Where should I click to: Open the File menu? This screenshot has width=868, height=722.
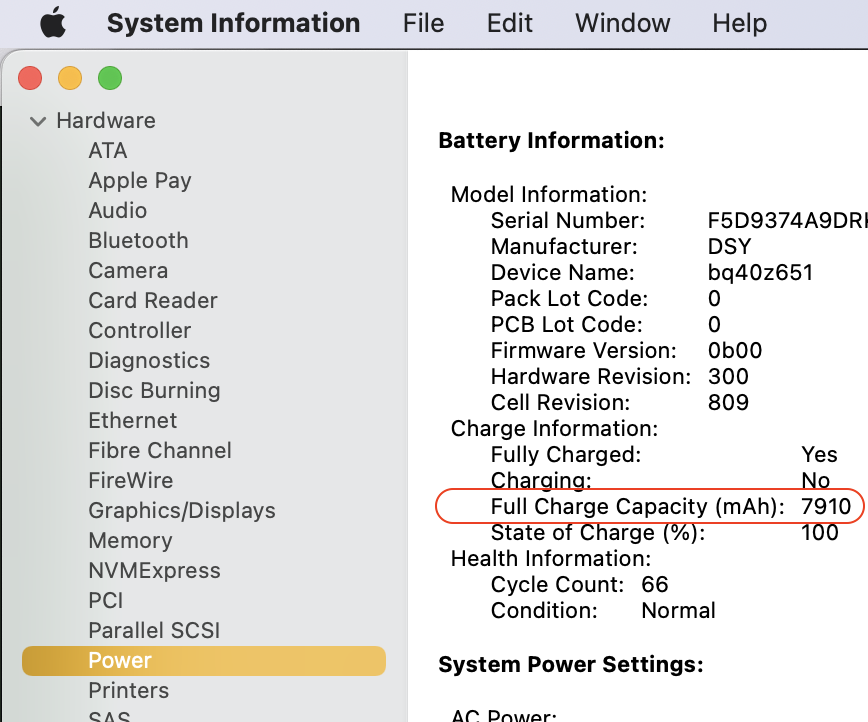click(423, 23)
